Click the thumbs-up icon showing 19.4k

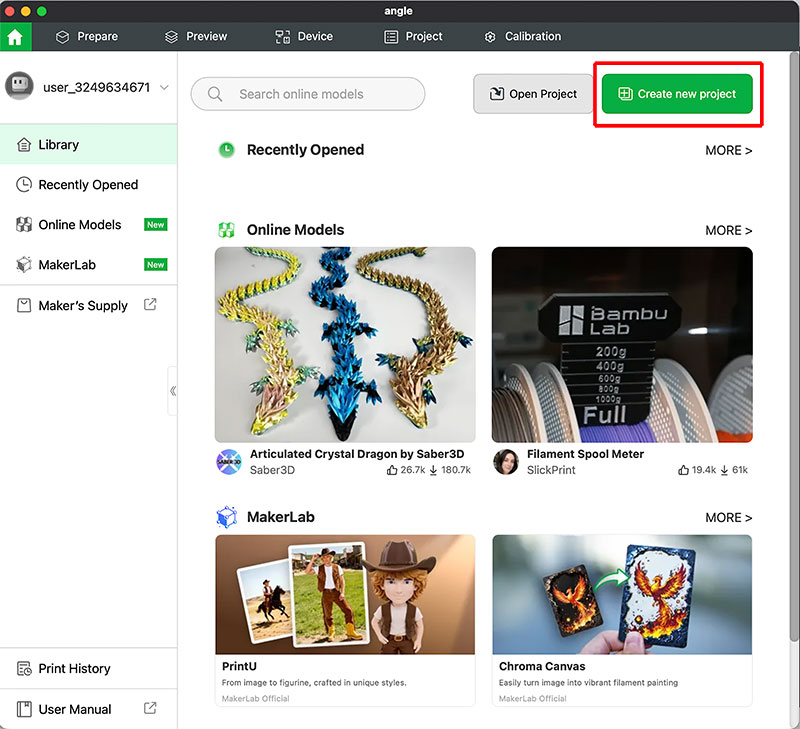(683, 470)
